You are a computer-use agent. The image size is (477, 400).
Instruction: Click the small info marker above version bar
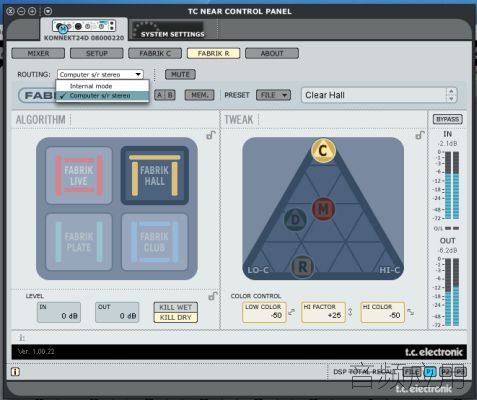pos(22,337)
